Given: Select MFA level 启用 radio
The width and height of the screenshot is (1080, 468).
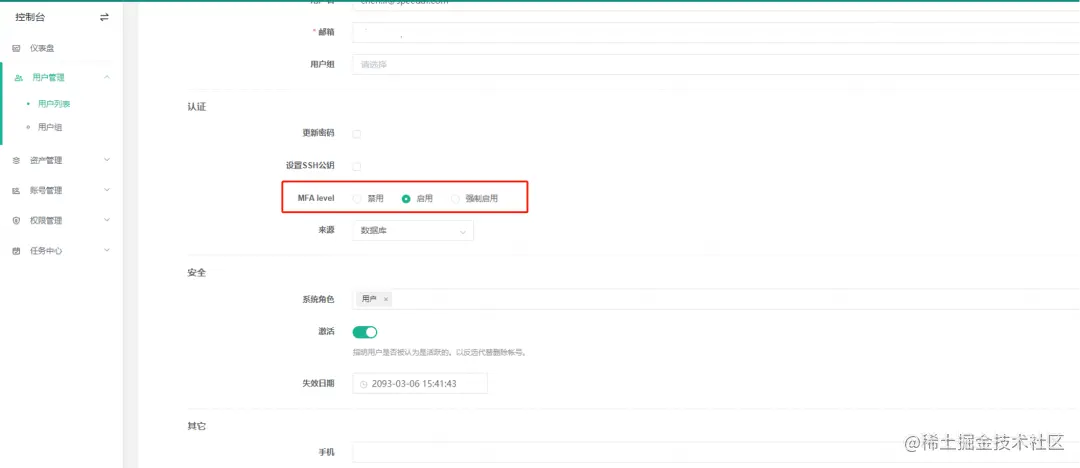Looking at the screenshot, I should 406,199.
